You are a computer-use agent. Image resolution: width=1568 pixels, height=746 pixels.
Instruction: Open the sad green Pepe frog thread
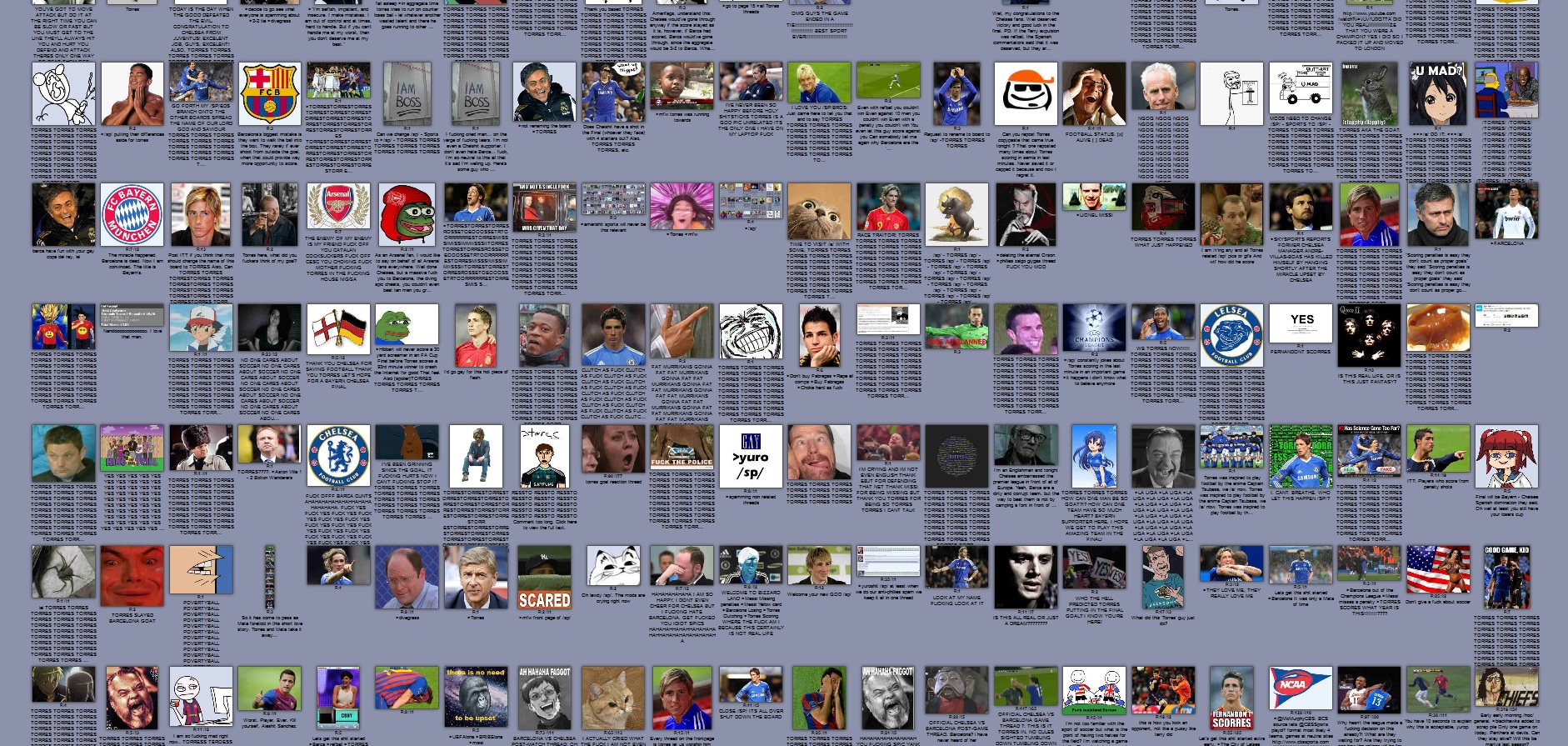[x=407, y=324]
